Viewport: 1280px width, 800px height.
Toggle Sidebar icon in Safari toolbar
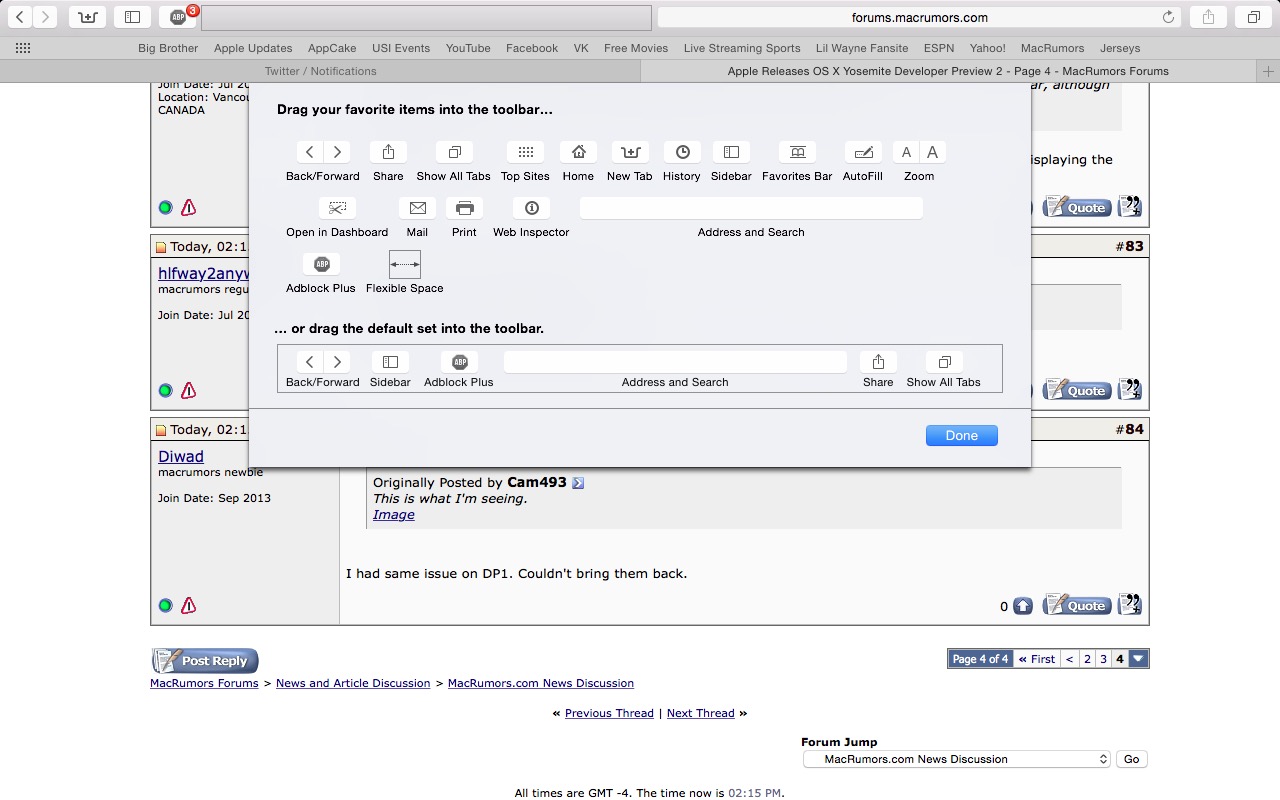click(132, 17)
